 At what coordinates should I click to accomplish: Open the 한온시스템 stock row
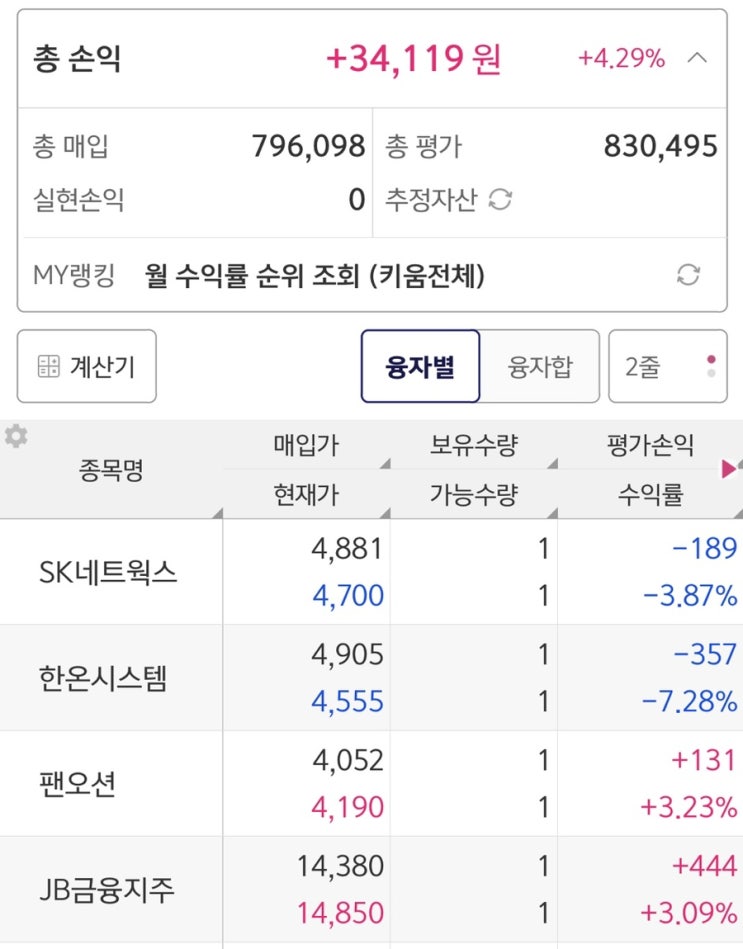[111, 678]
